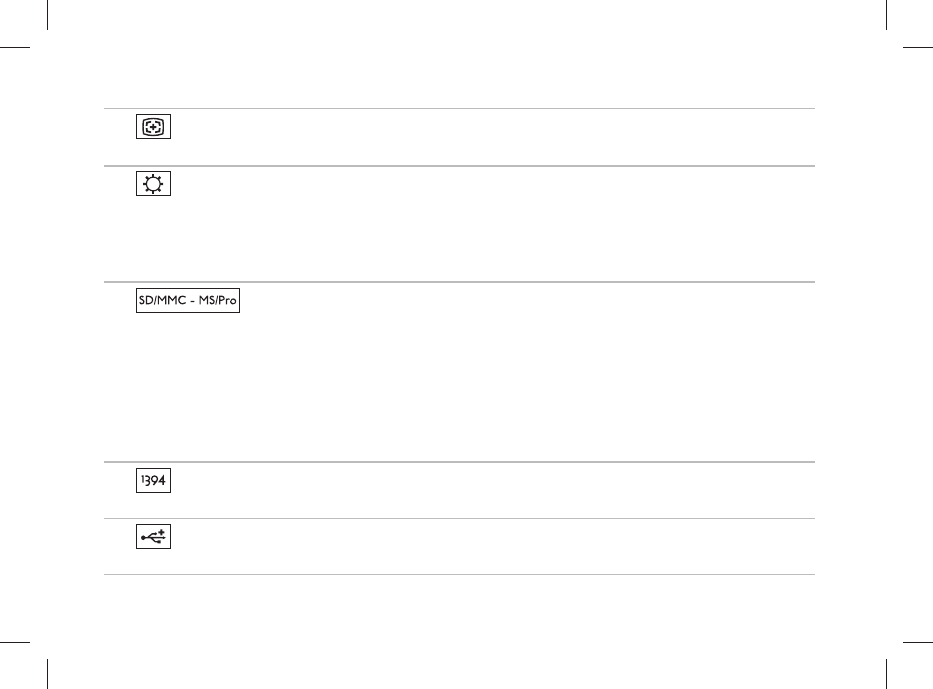Click the bottom-right vertical crop mark
Image resolution: width=933 pixels, height=689 pixels.
tap(887, 674)
